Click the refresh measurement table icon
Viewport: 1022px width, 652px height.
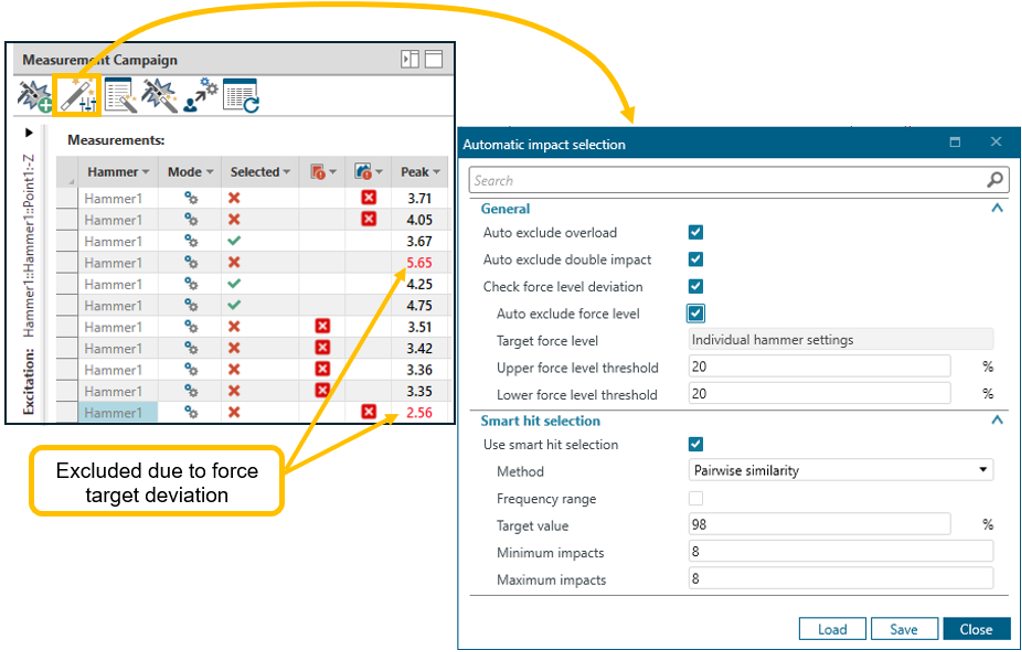click(241, 96)
